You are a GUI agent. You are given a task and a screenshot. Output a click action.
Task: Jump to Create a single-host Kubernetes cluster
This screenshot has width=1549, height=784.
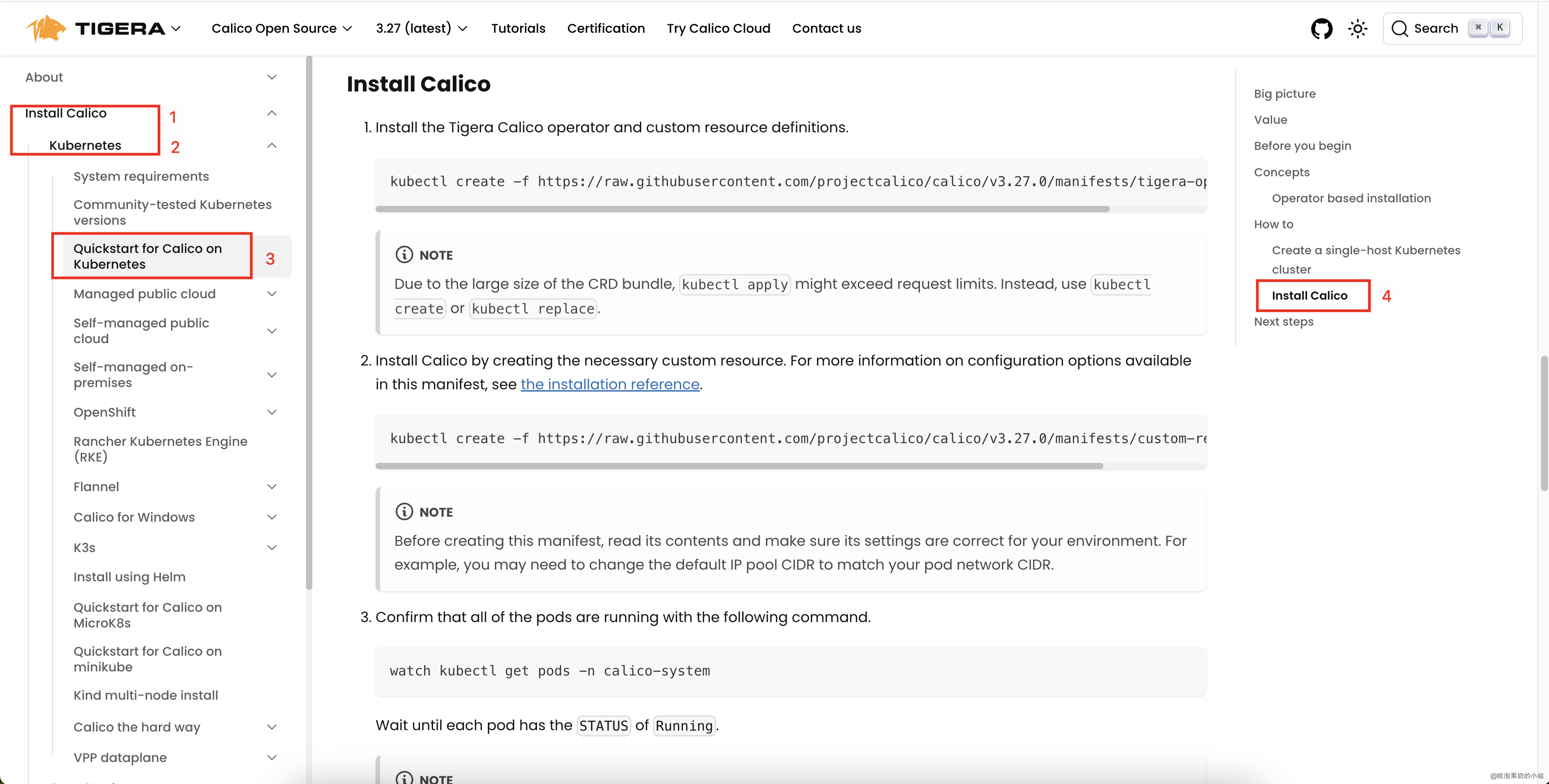1365,260
